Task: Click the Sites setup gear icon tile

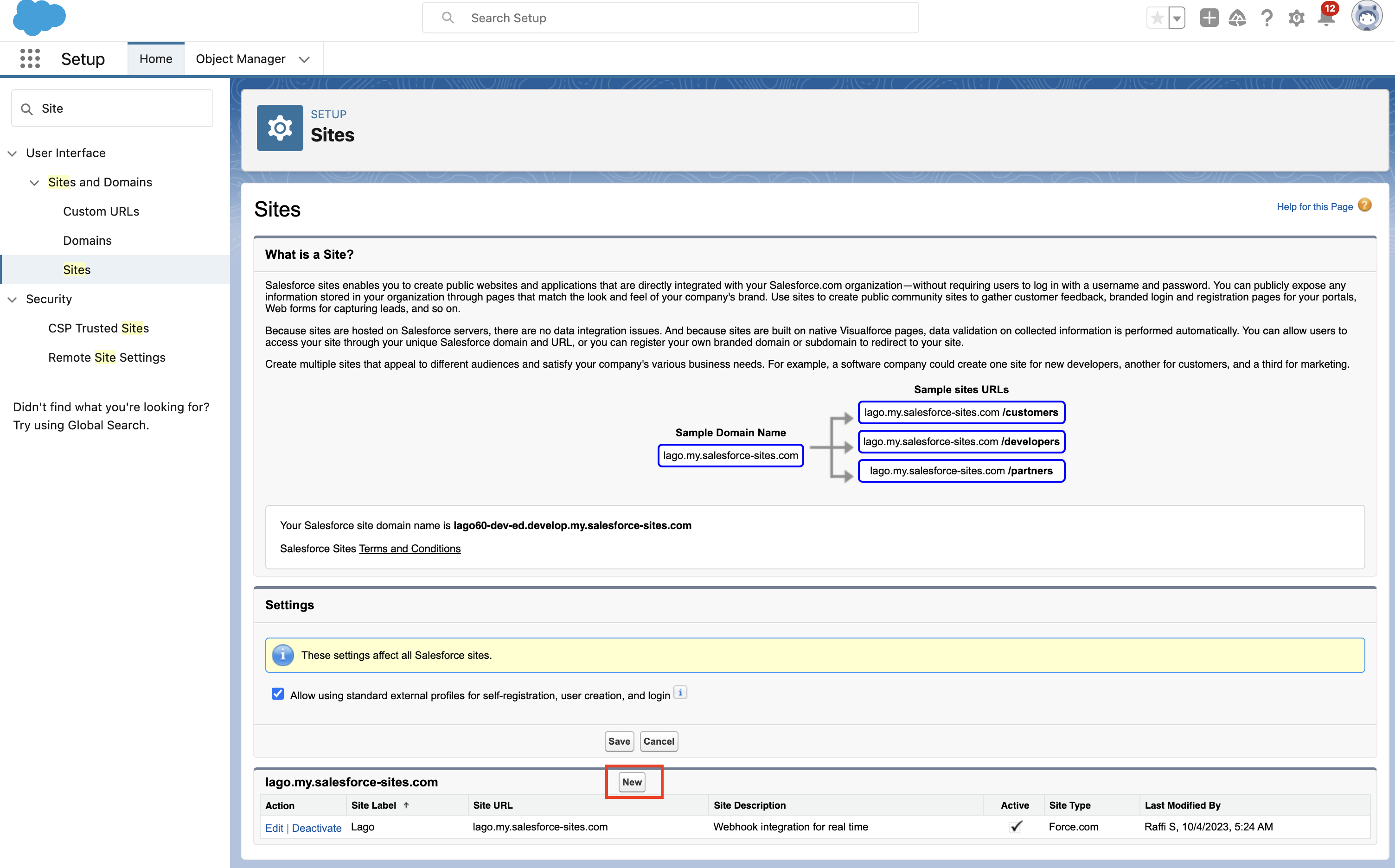Action: click(x=280, y=128)
